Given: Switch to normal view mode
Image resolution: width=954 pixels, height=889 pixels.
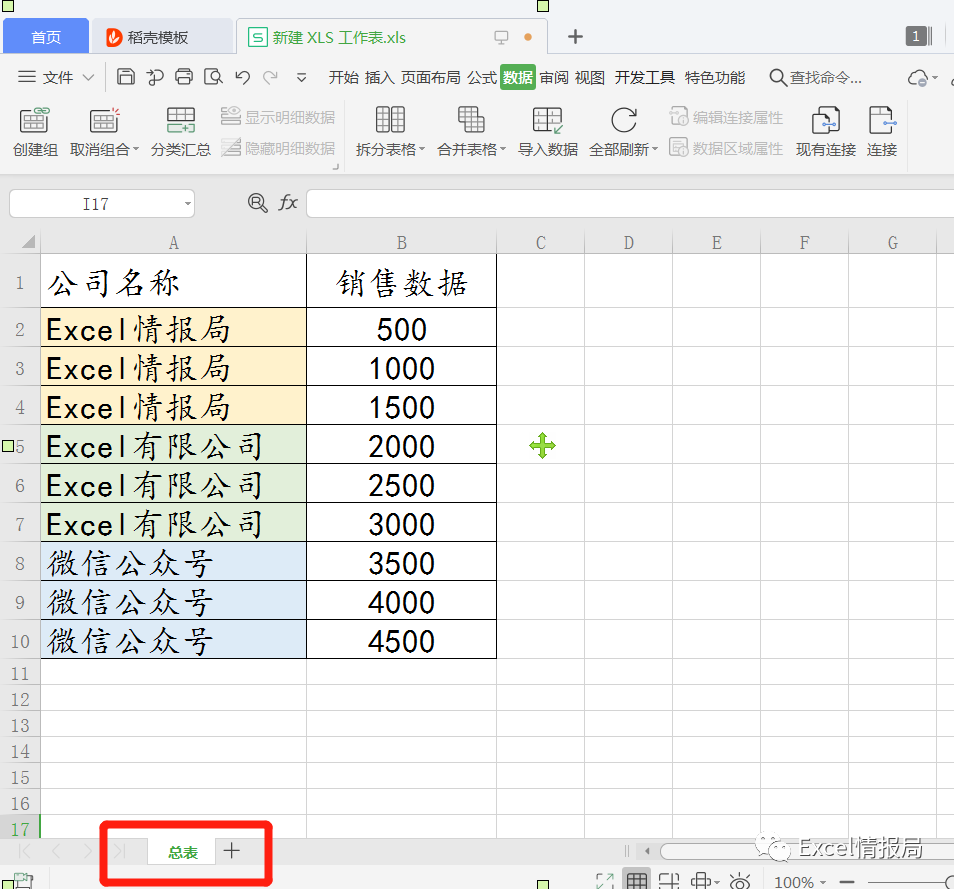Looking at the screenshot, I should [637, 880].
